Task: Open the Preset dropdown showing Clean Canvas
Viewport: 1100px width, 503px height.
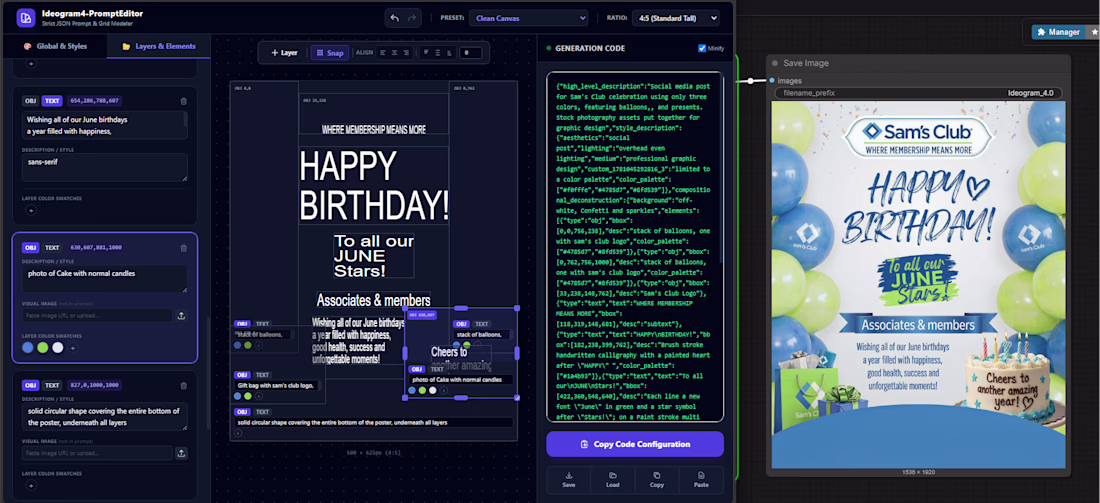Action: pyautogui.click(x=528, y=18)
